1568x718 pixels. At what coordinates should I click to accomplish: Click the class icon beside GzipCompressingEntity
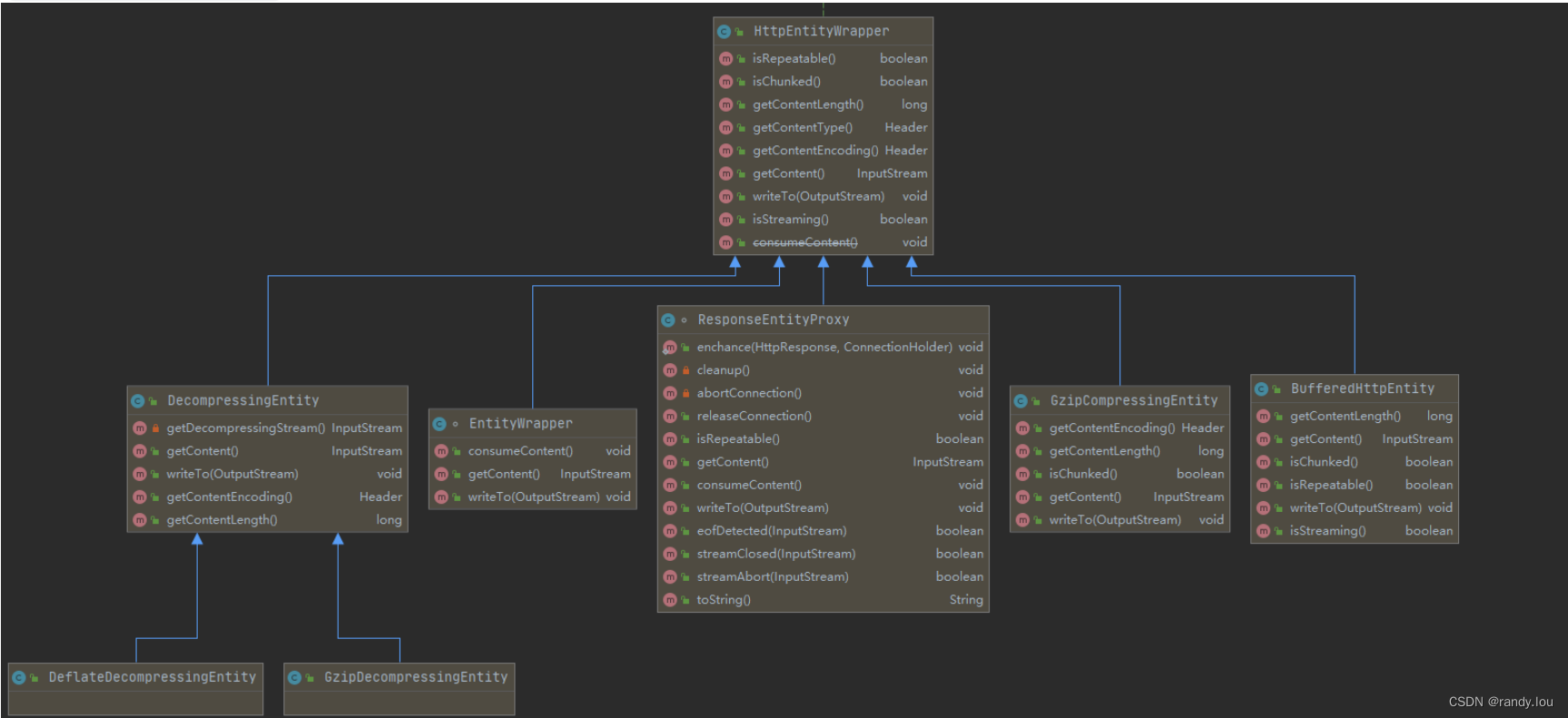(x=1021, y=401)
